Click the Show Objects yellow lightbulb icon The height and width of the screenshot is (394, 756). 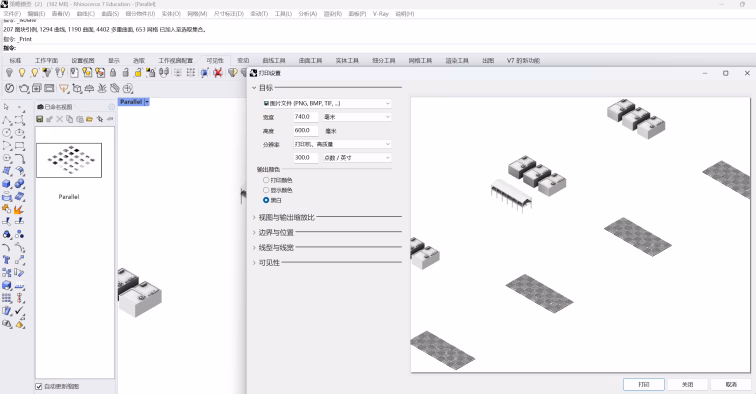click(x=22, y=72)
